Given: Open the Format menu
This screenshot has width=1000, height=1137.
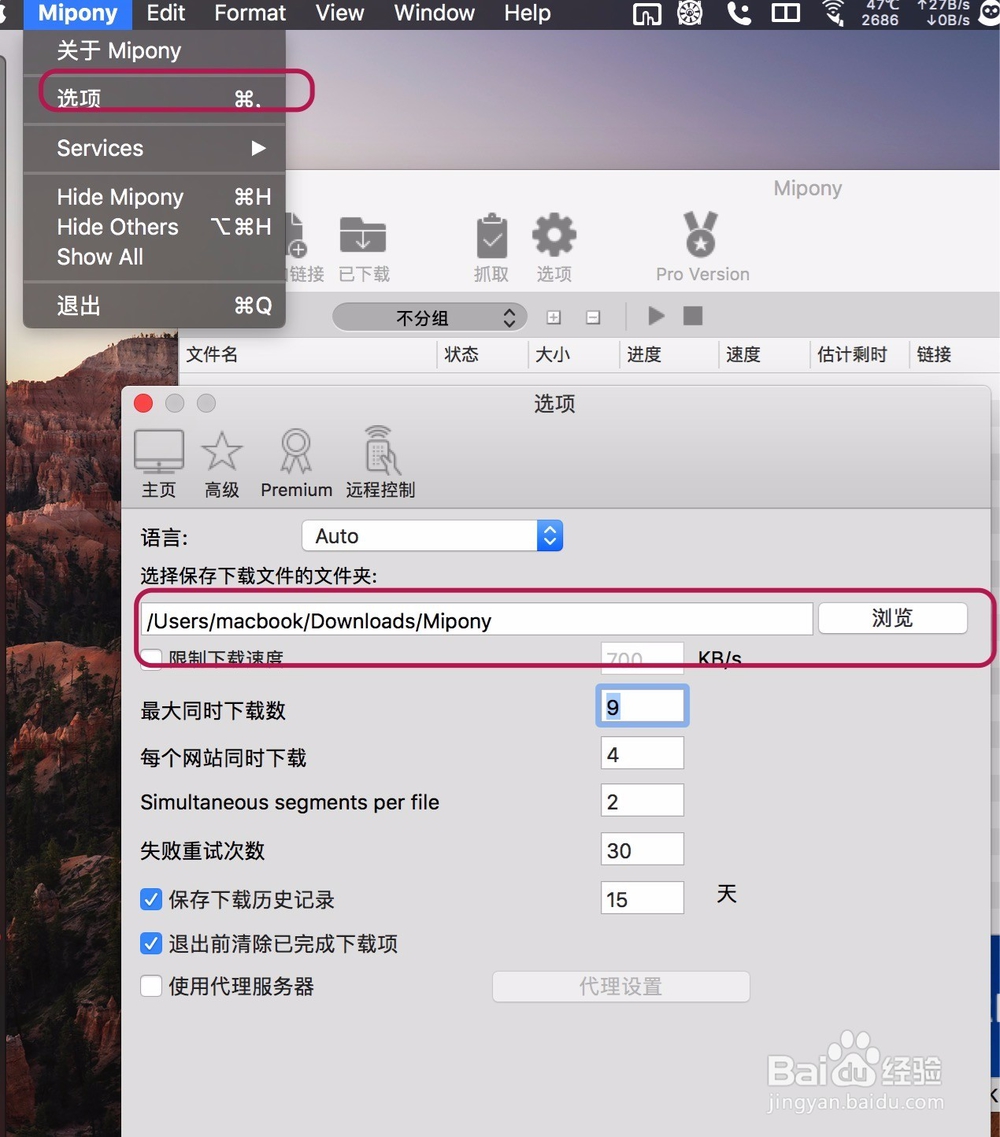Looking at the screenshot, I should pyautogui.click(x=250, y=13).
